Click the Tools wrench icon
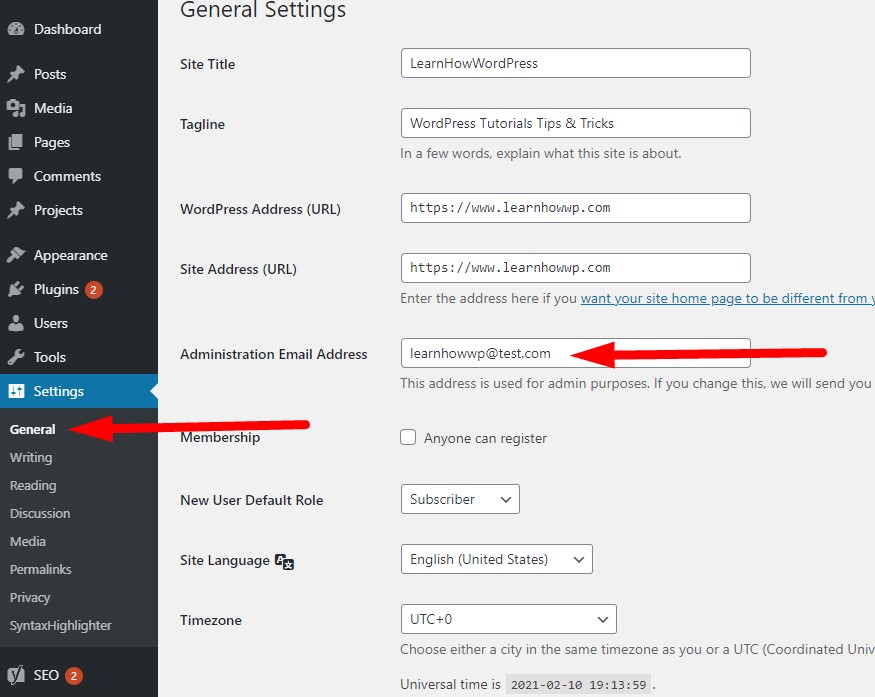 16,357
